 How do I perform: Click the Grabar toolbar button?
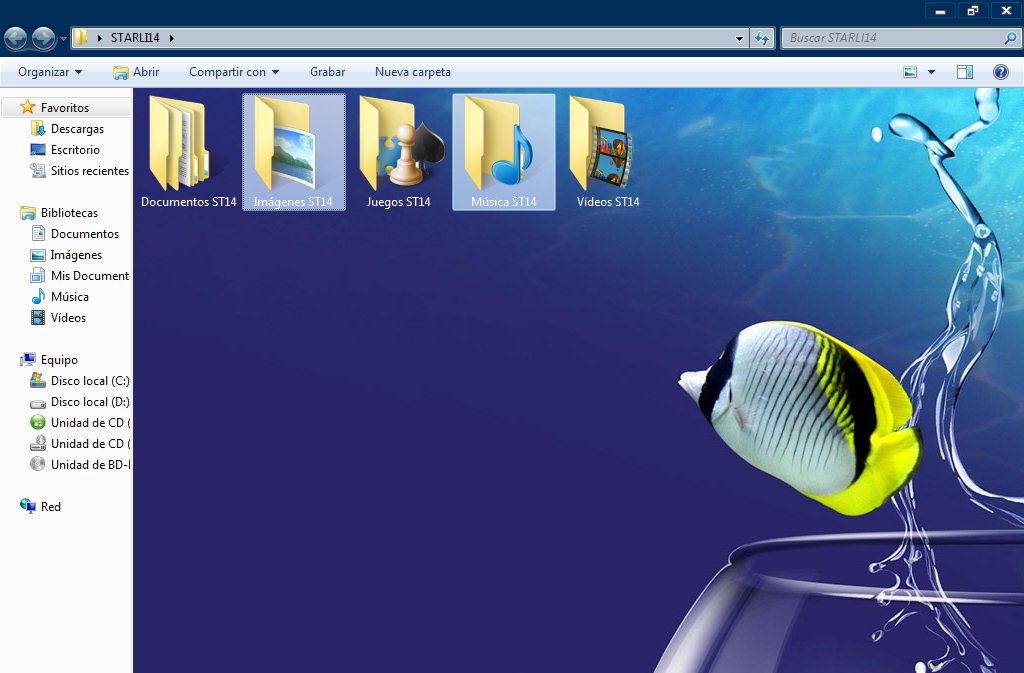pyautogui.click(x=327, y=72)
